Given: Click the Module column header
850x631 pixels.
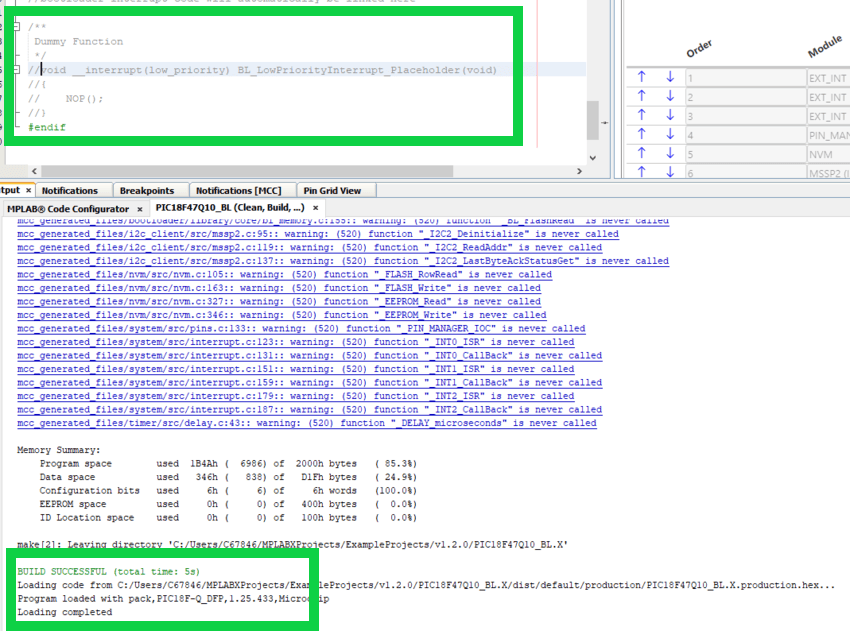Looking at the screenshot, I should click(825, 47).
